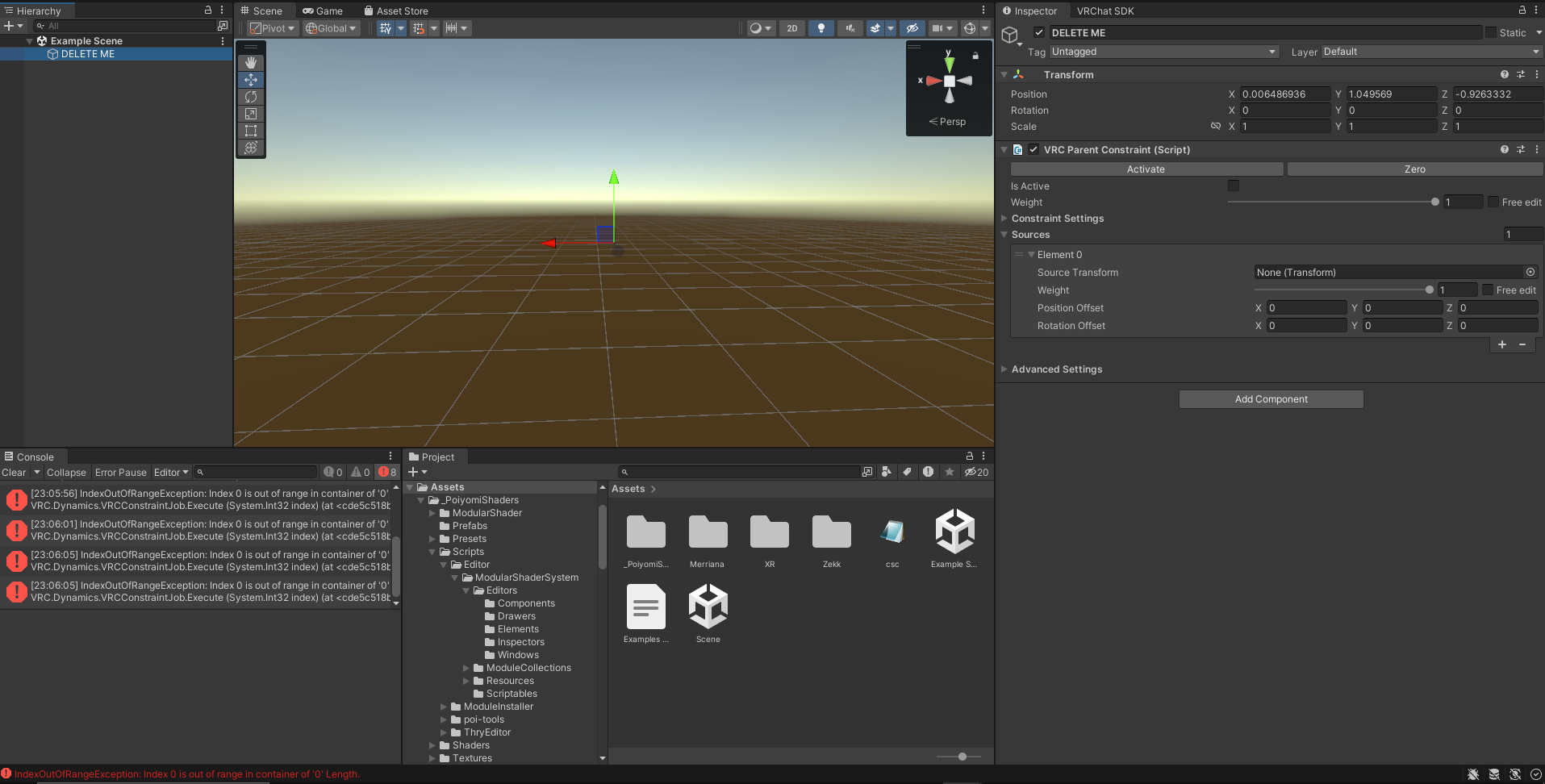Collapse Element 0 in Sources
1545x784 pixels.
coord(1031,255)
